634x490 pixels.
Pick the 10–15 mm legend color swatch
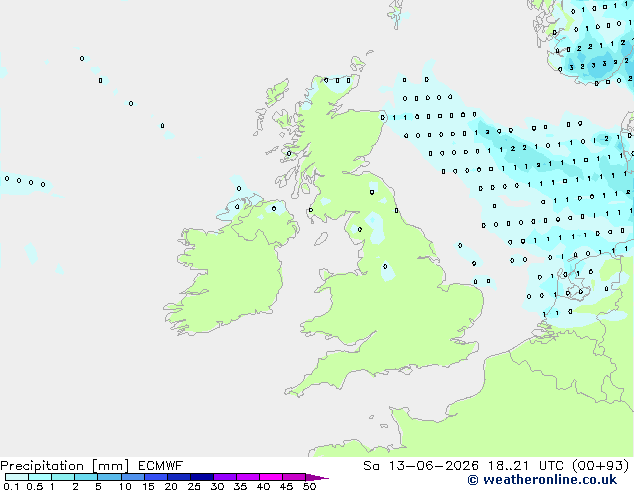(133, 477)
